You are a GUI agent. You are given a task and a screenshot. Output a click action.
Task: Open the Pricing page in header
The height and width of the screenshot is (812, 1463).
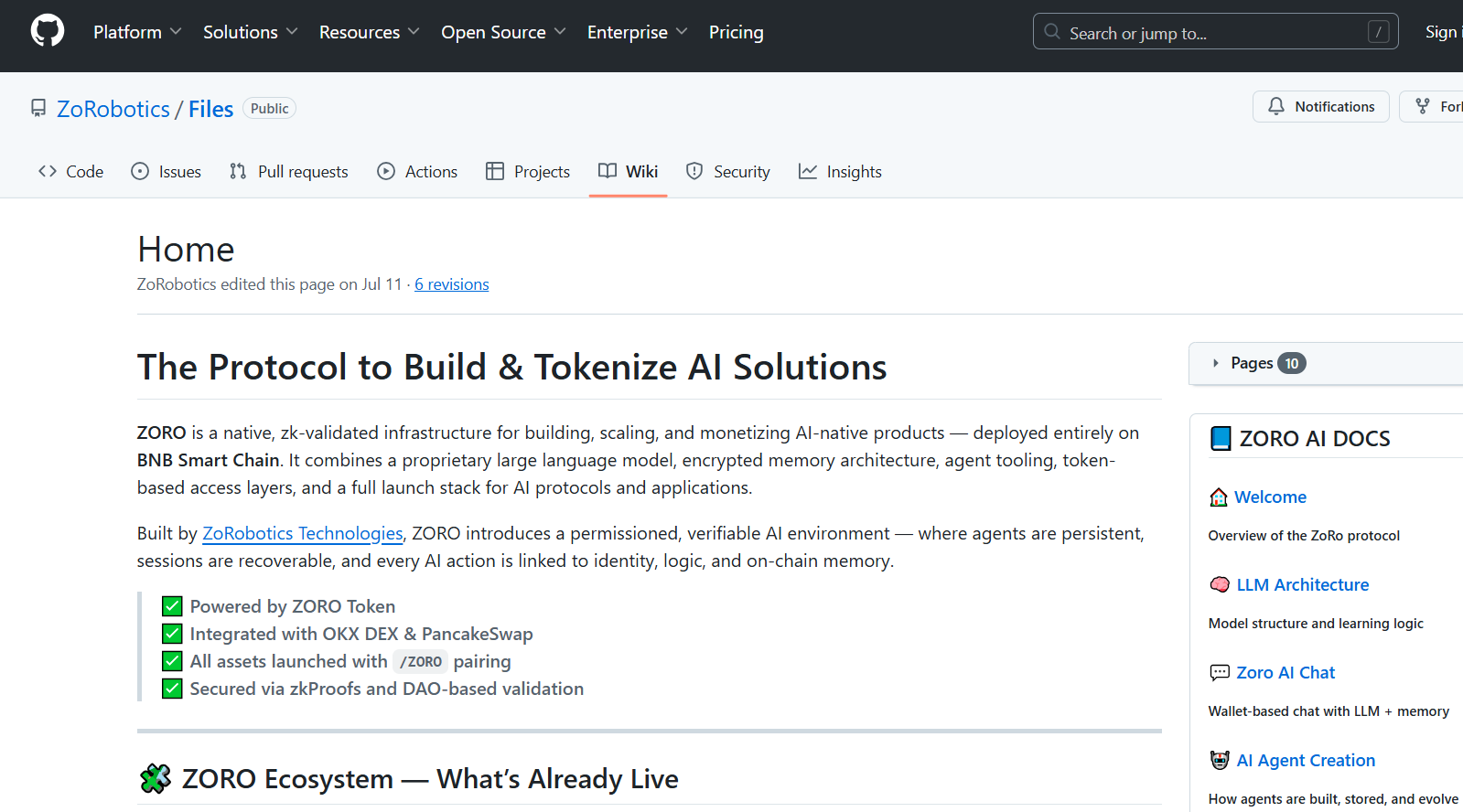(x=736, y=32)
